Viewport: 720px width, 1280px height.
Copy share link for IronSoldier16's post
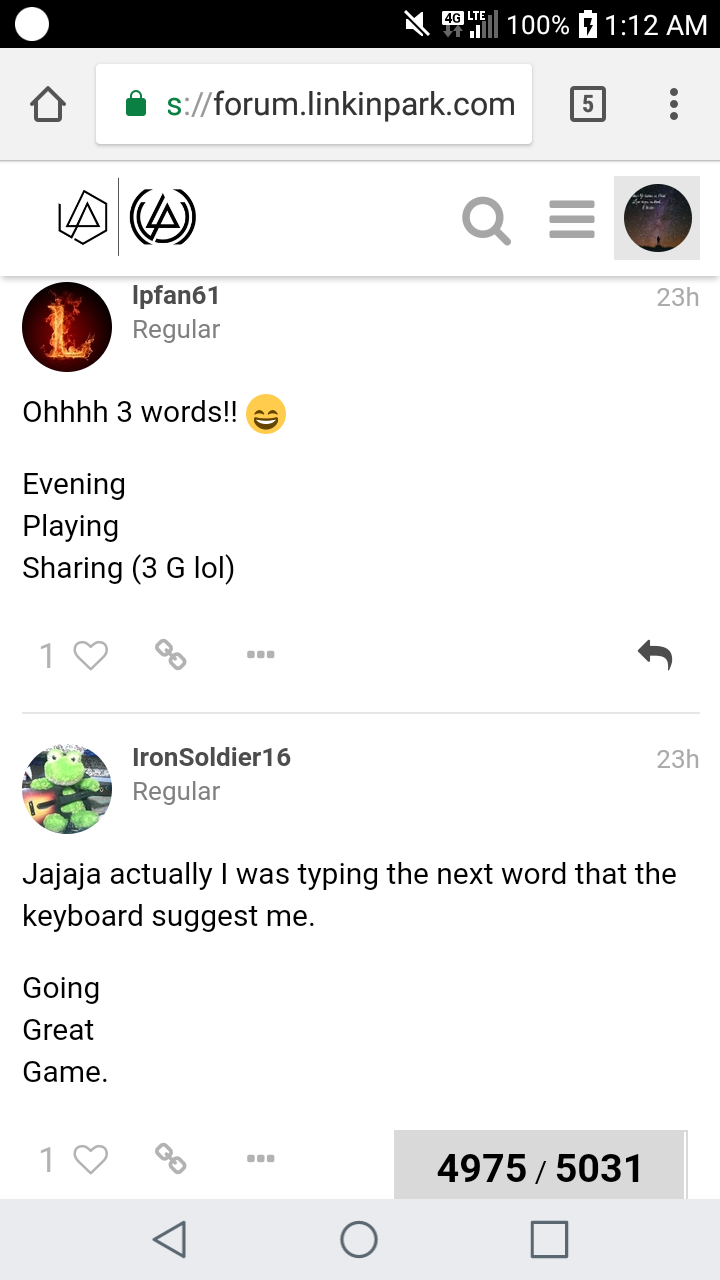[x=171, y=1158]
